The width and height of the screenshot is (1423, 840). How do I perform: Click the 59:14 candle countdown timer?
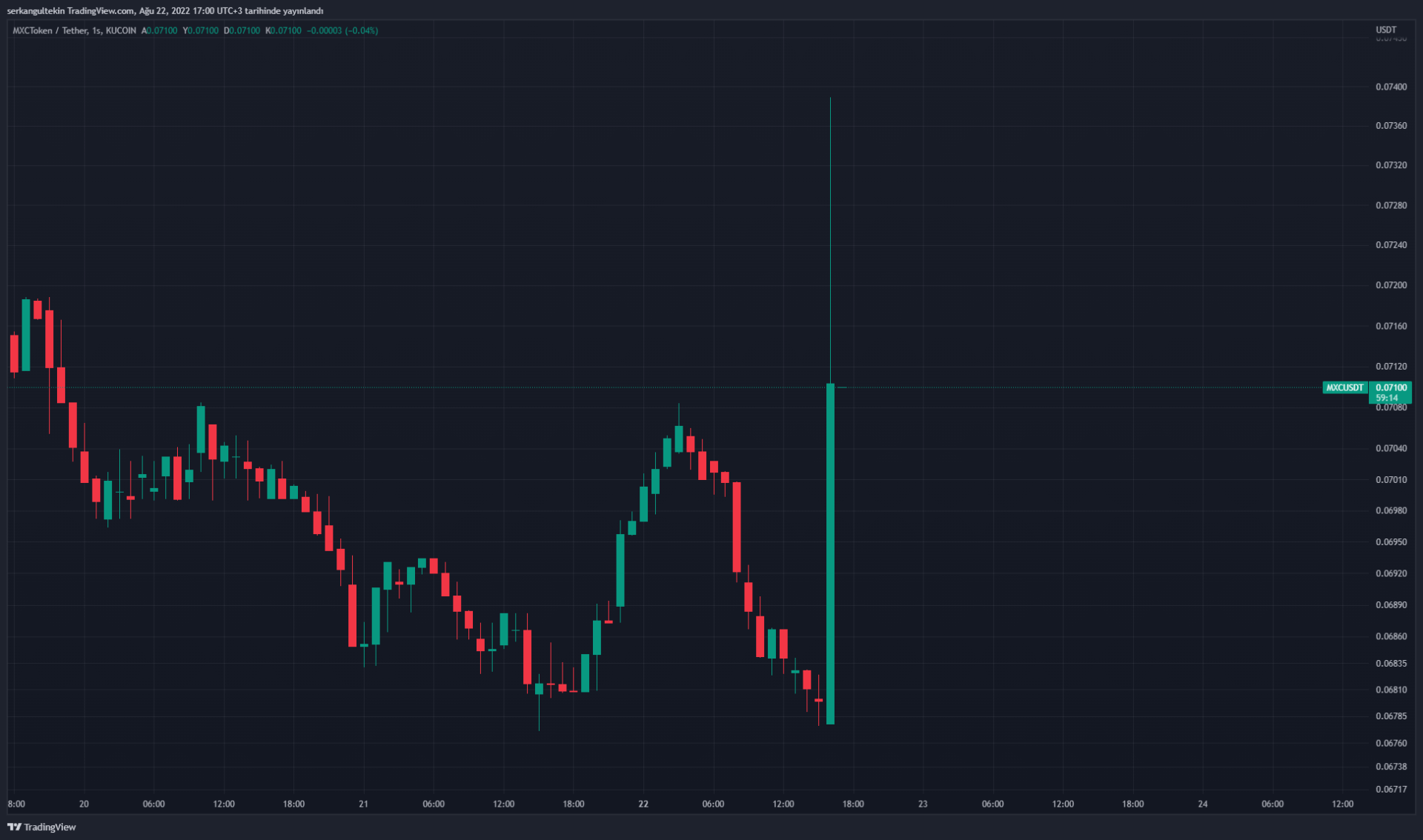click(x=1387, y=398)
